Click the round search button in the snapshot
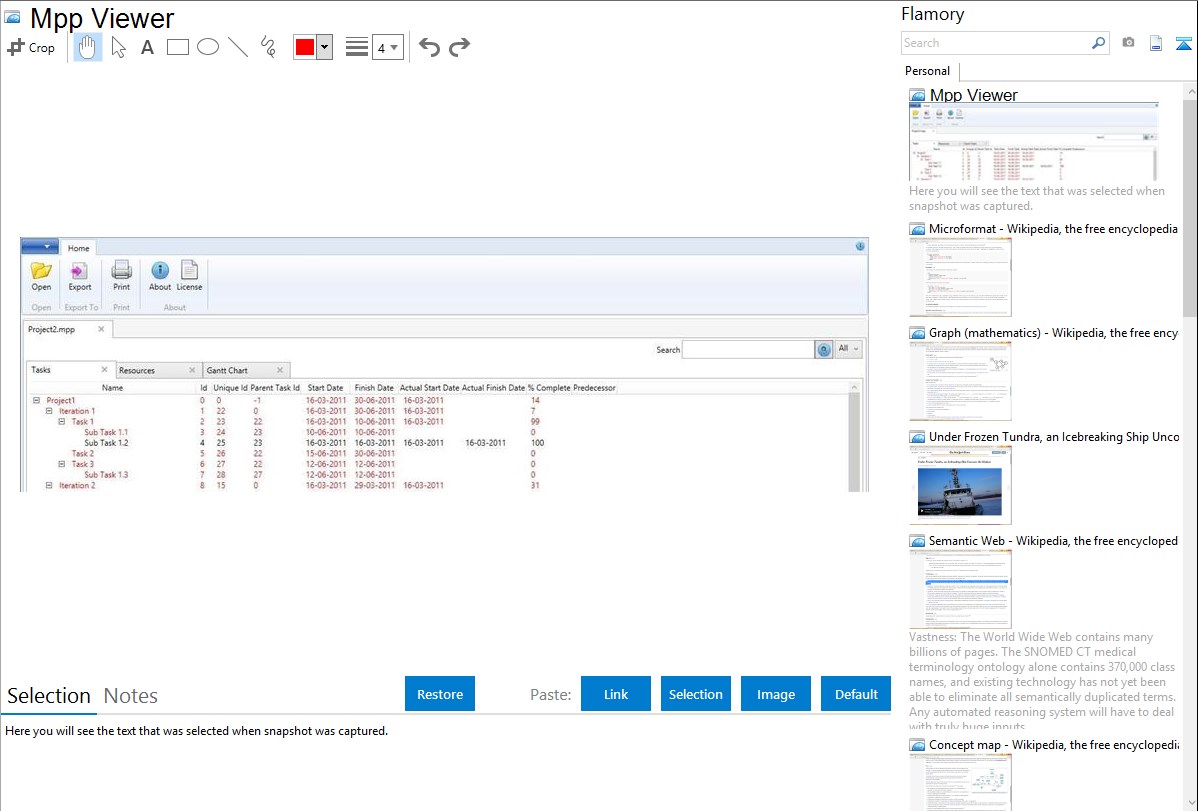 click(x=824, y=350)
